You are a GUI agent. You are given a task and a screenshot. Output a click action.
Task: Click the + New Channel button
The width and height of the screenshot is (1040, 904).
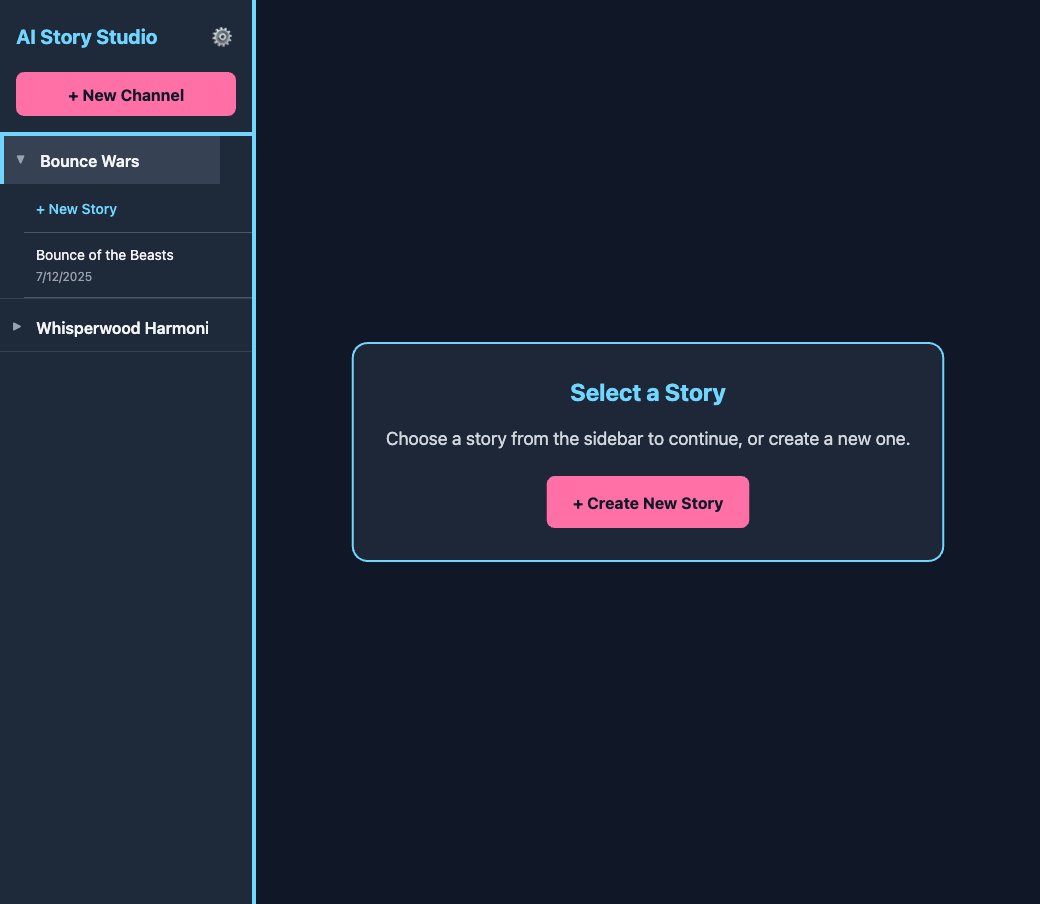tap(126, 95)
